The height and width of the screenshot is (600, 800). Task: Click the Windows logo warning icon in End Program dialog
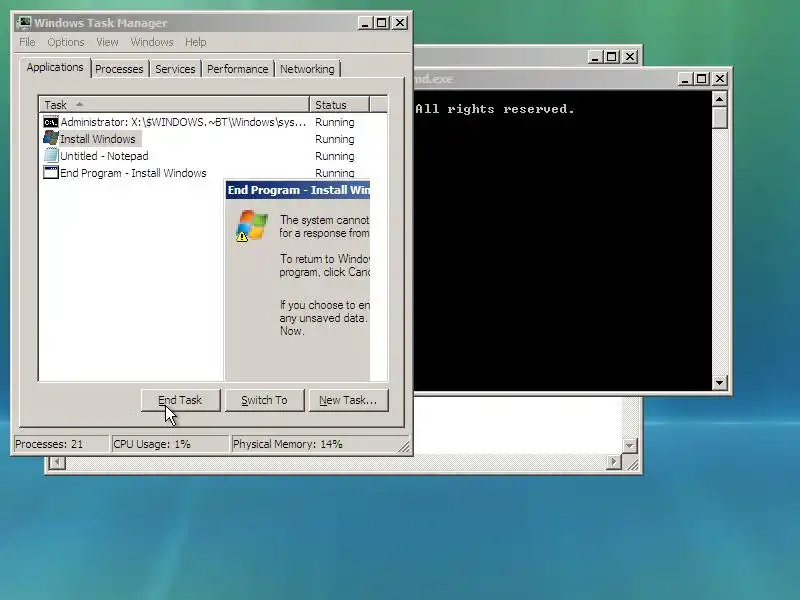[x=252, y=225]
